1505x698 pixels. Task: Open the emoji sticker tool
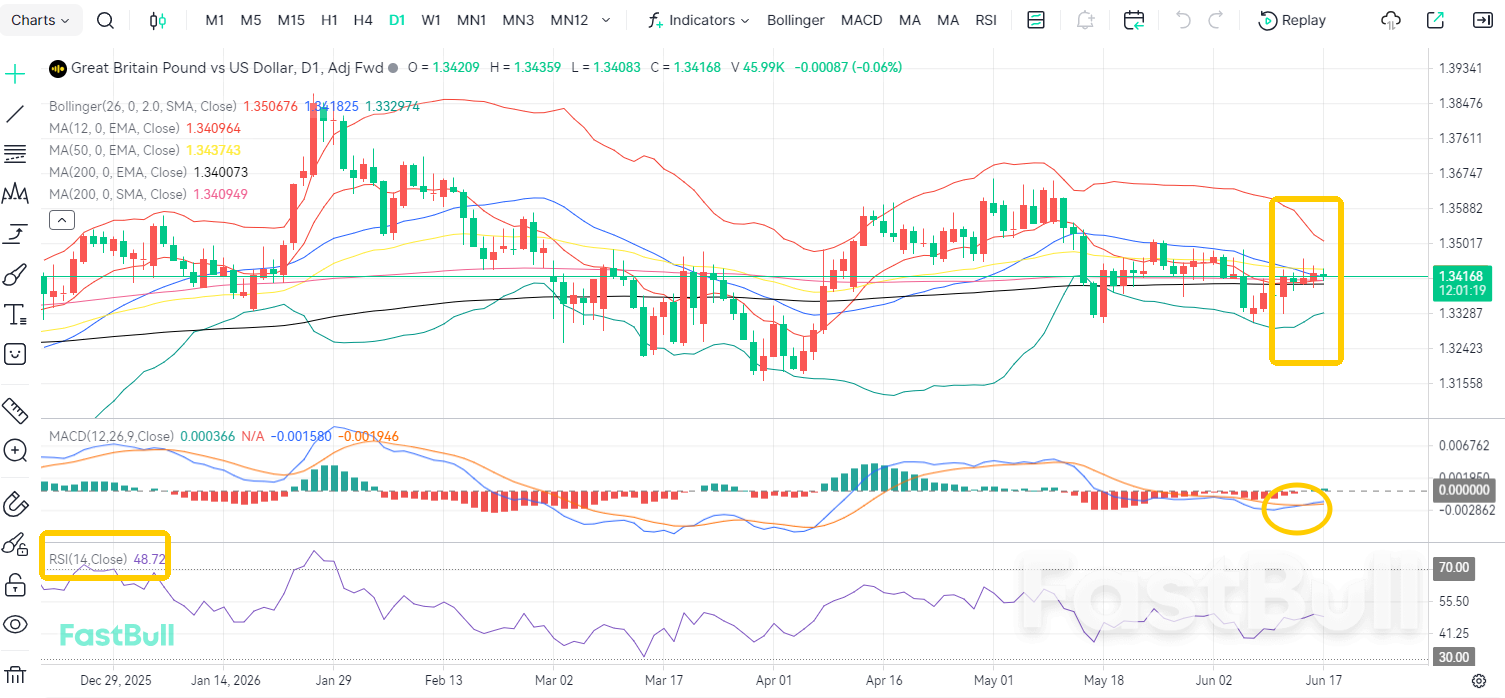coord(15,353)
